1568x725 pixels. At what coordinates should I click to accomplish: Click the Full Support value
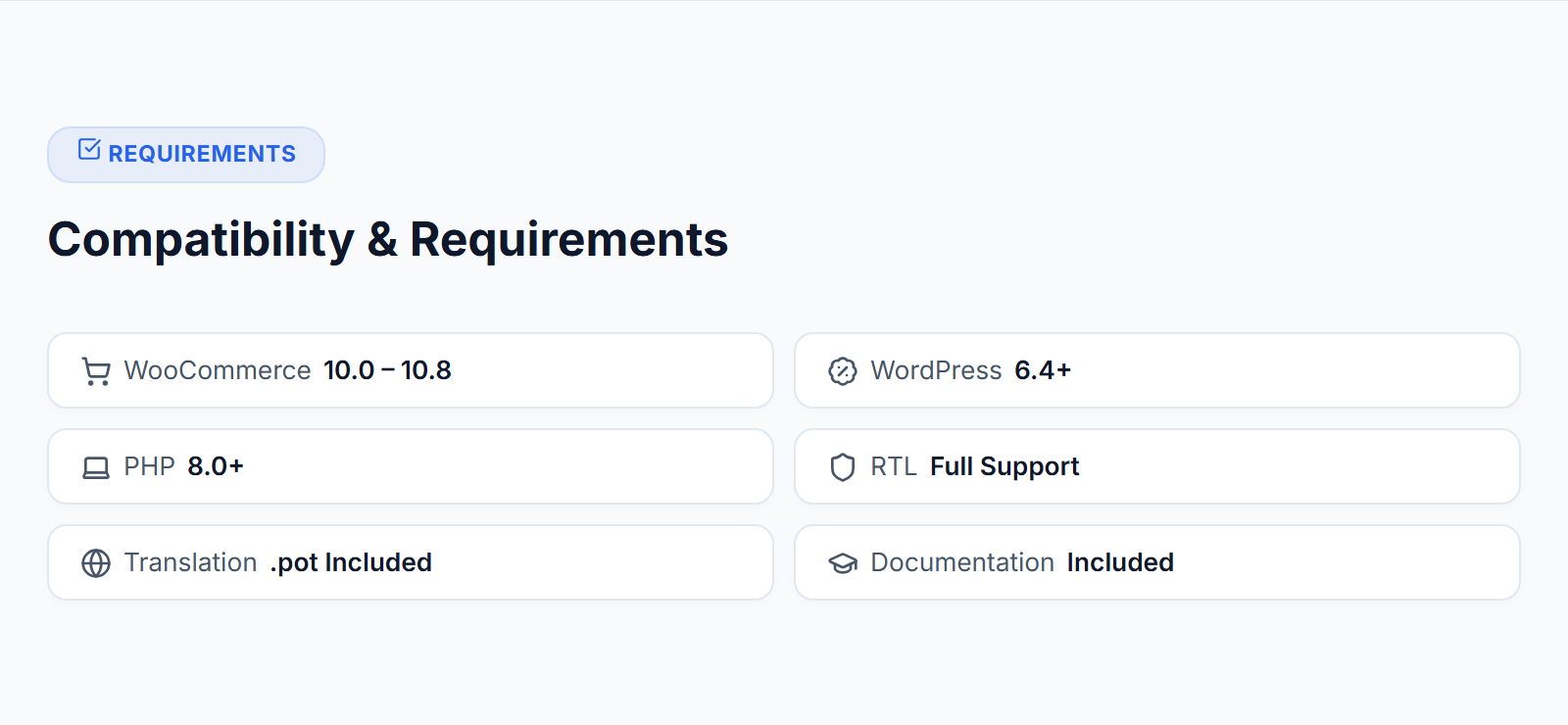click(1004, 467)
